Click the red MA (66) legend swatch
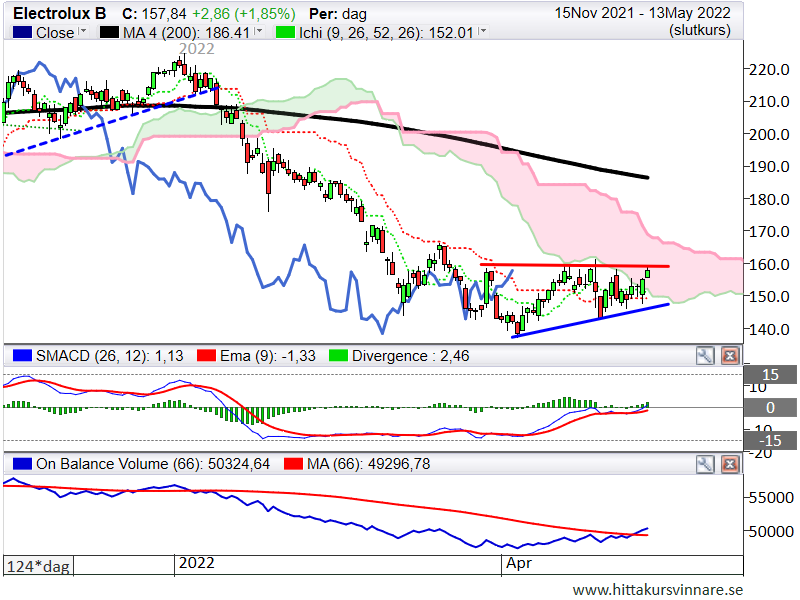The image size is (800, 600). pyautogui.click(x=293, y=464)
